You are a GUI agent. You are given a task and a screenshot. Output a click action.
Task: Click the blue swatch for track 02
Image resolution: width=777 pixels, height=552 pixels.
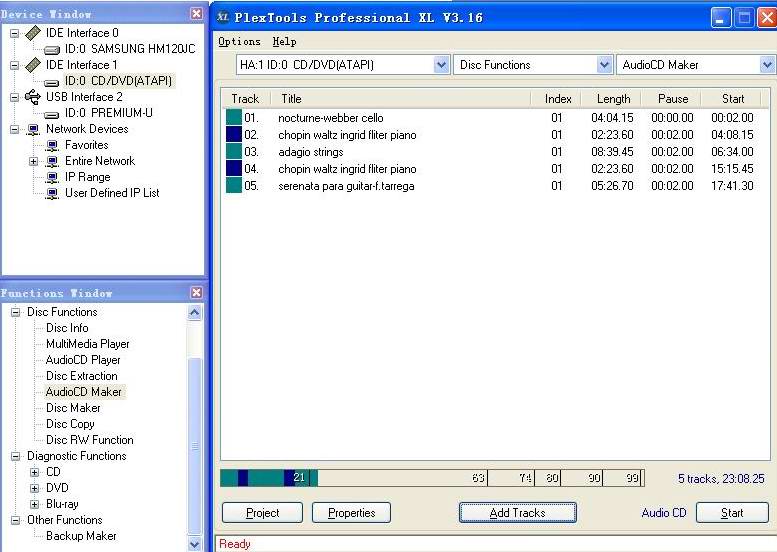coord(233,134)
